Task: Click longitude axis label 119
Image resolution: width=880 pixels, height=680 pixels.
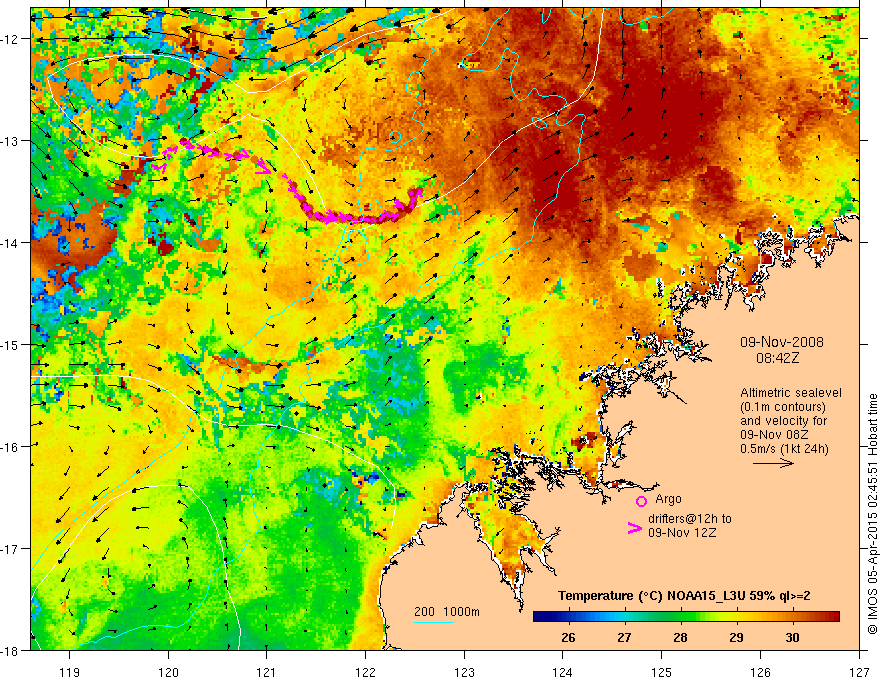Action: (x=70, y=672)
